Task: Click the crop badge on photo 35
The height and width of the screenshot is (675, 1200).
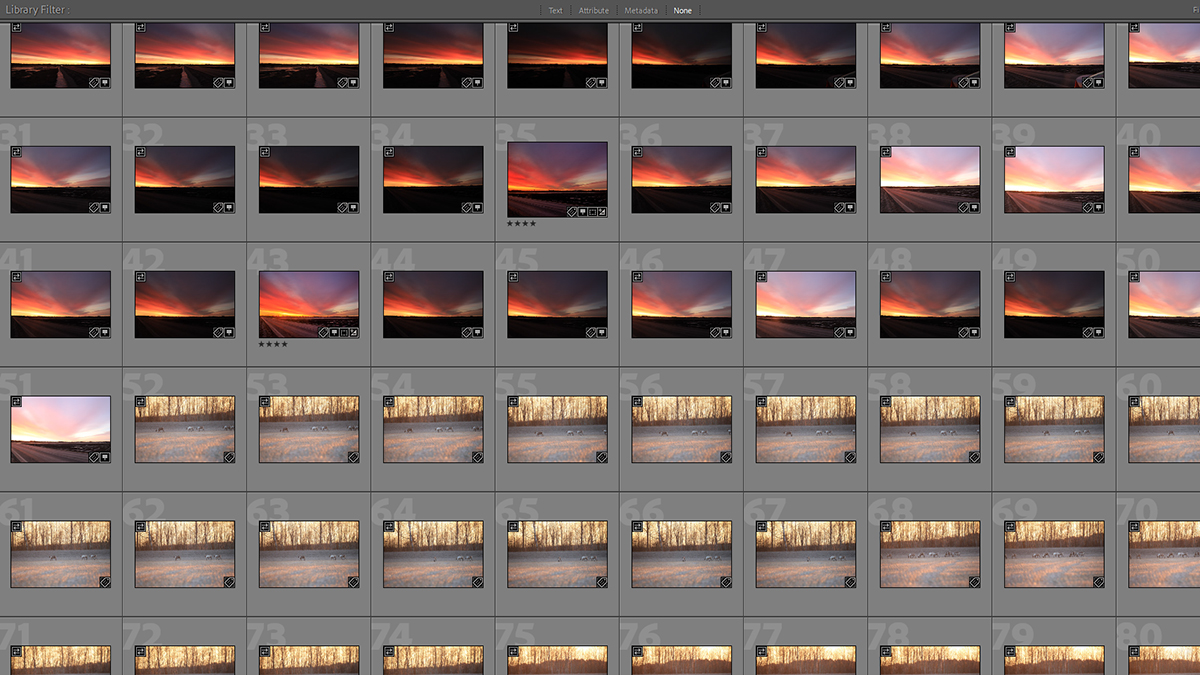Action: click(x=594, y=211)
